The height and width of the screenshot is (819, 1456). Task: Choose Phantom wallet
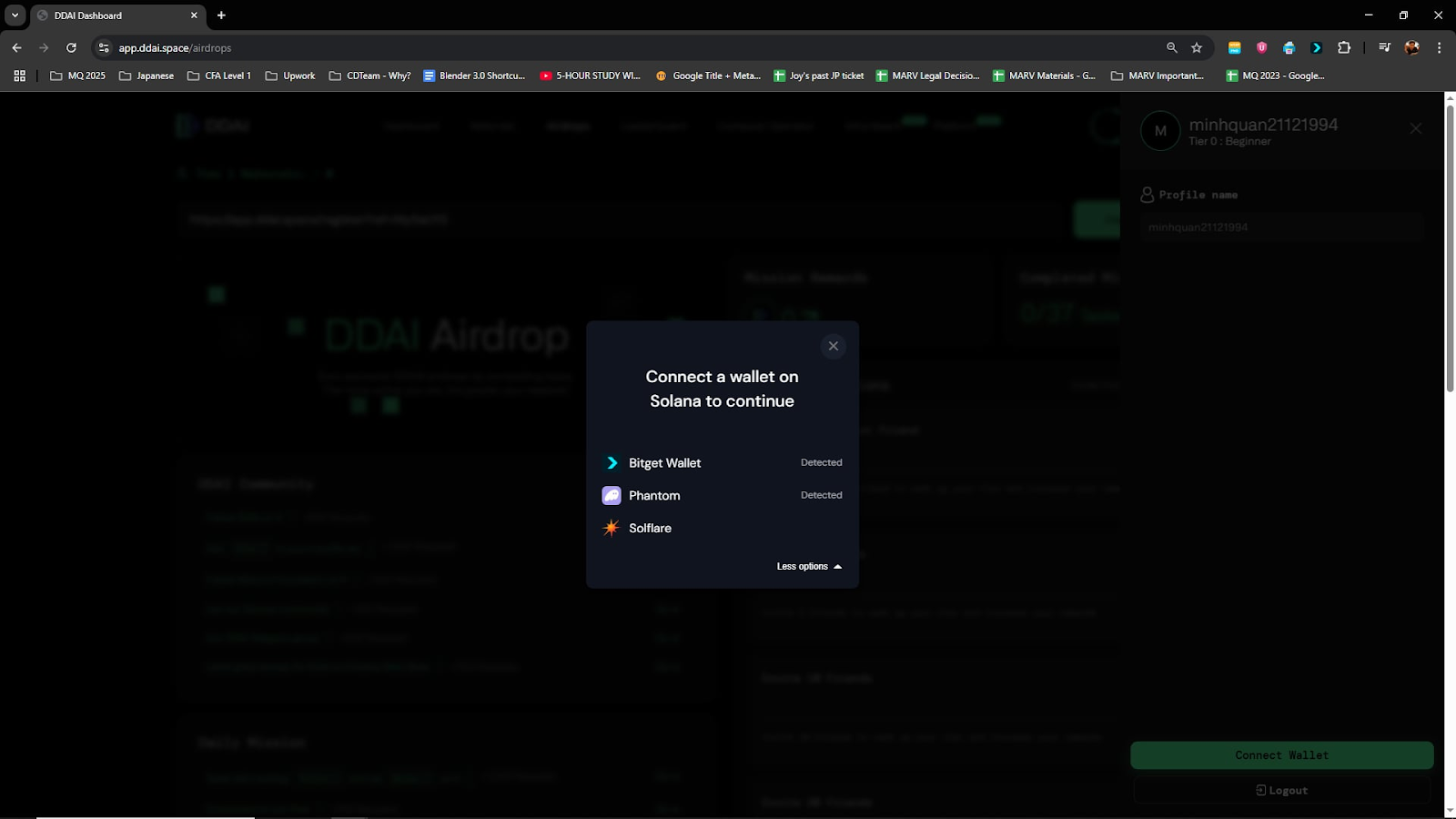[x=723, y=495]
